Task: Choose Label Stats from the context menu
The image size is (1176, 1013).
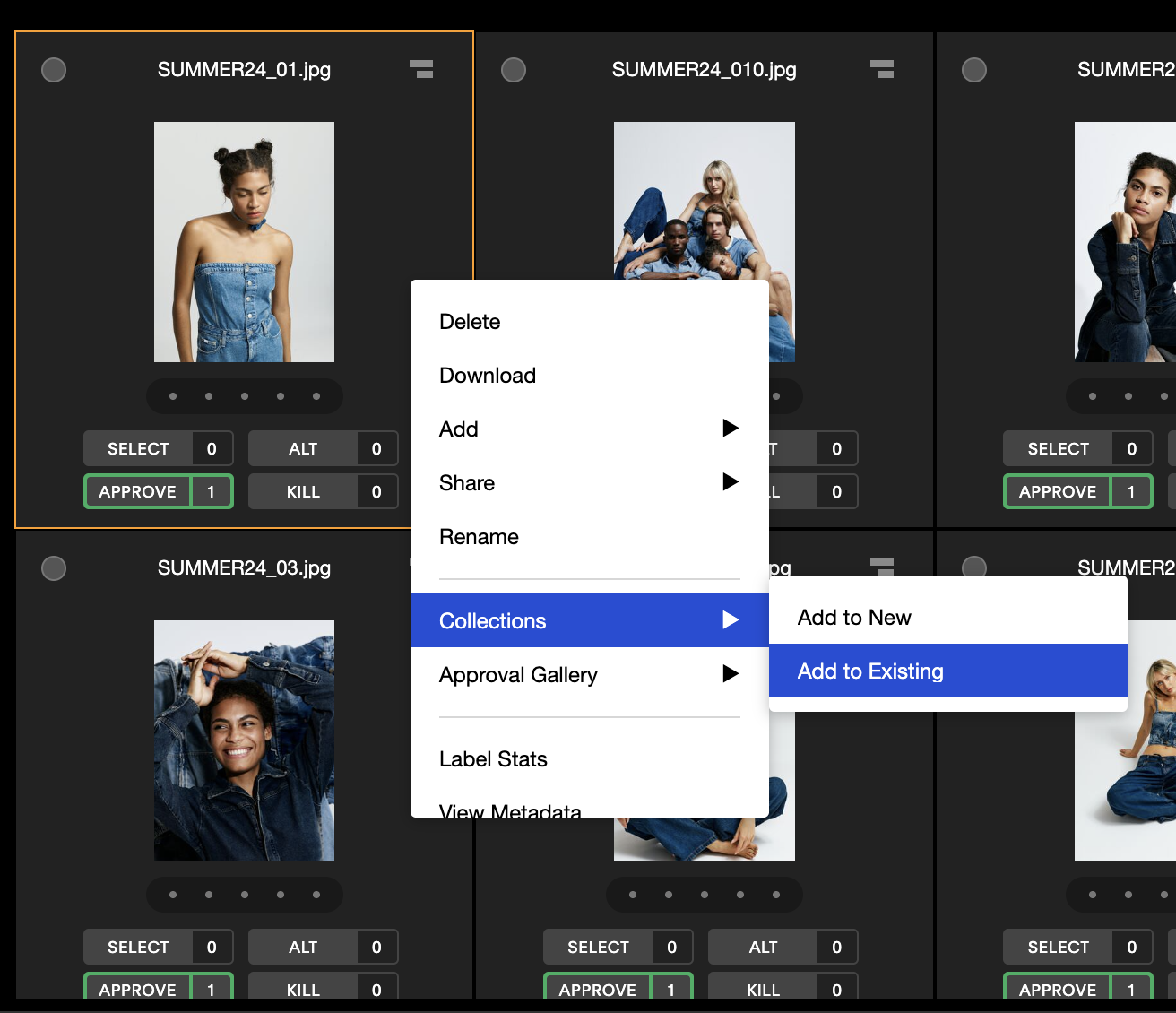Action: pyautogui.click(x=590, y=759)
